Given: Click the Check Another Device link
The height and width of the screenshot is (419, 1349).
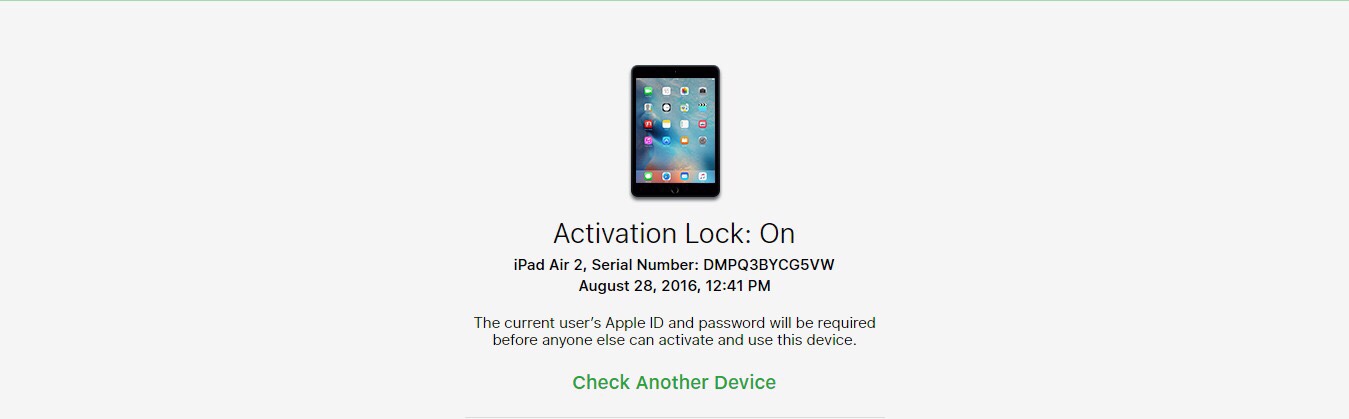Looking at the screenshot, I should point(674,382).
